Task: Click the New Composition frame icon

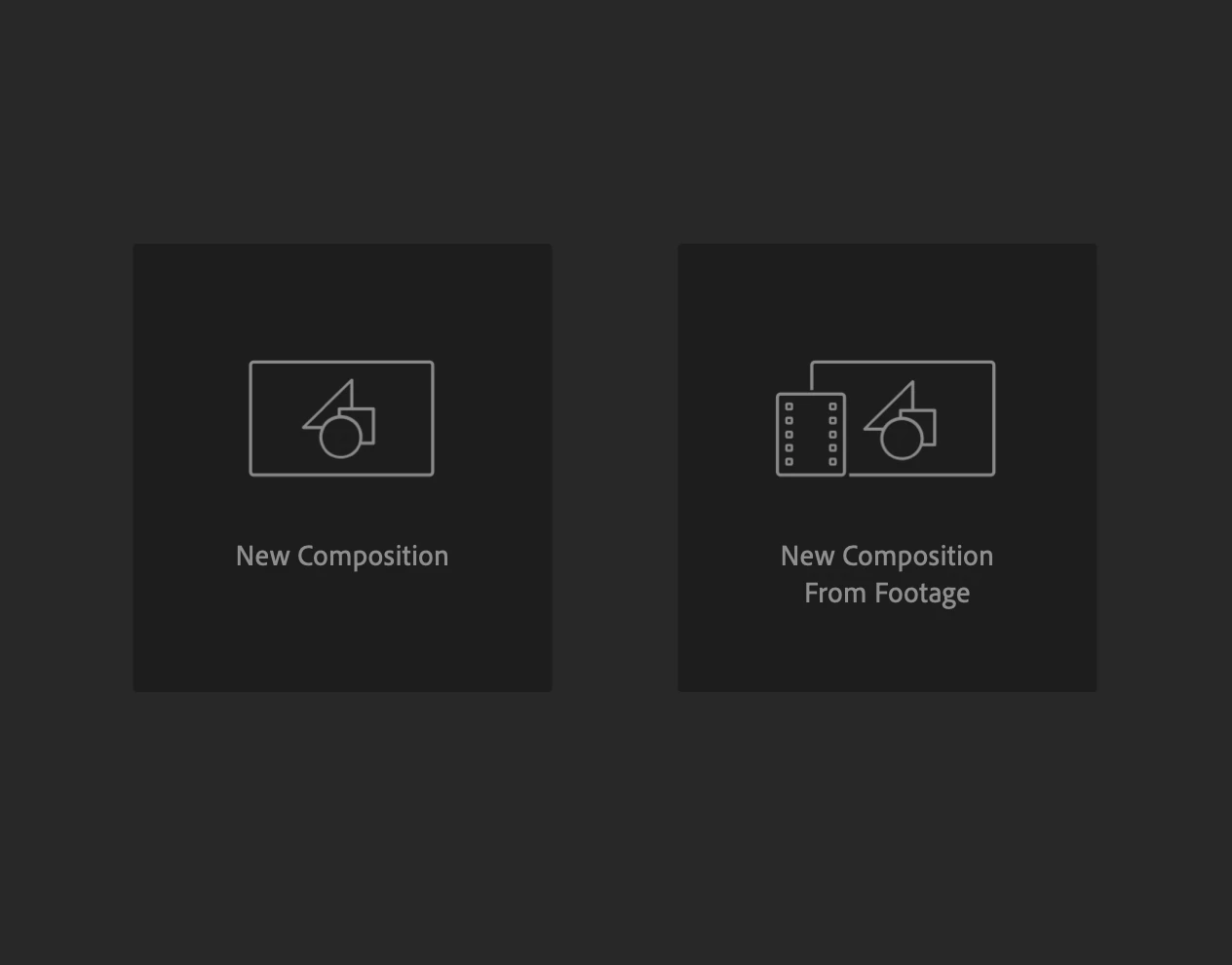Action: click(341, 418)
